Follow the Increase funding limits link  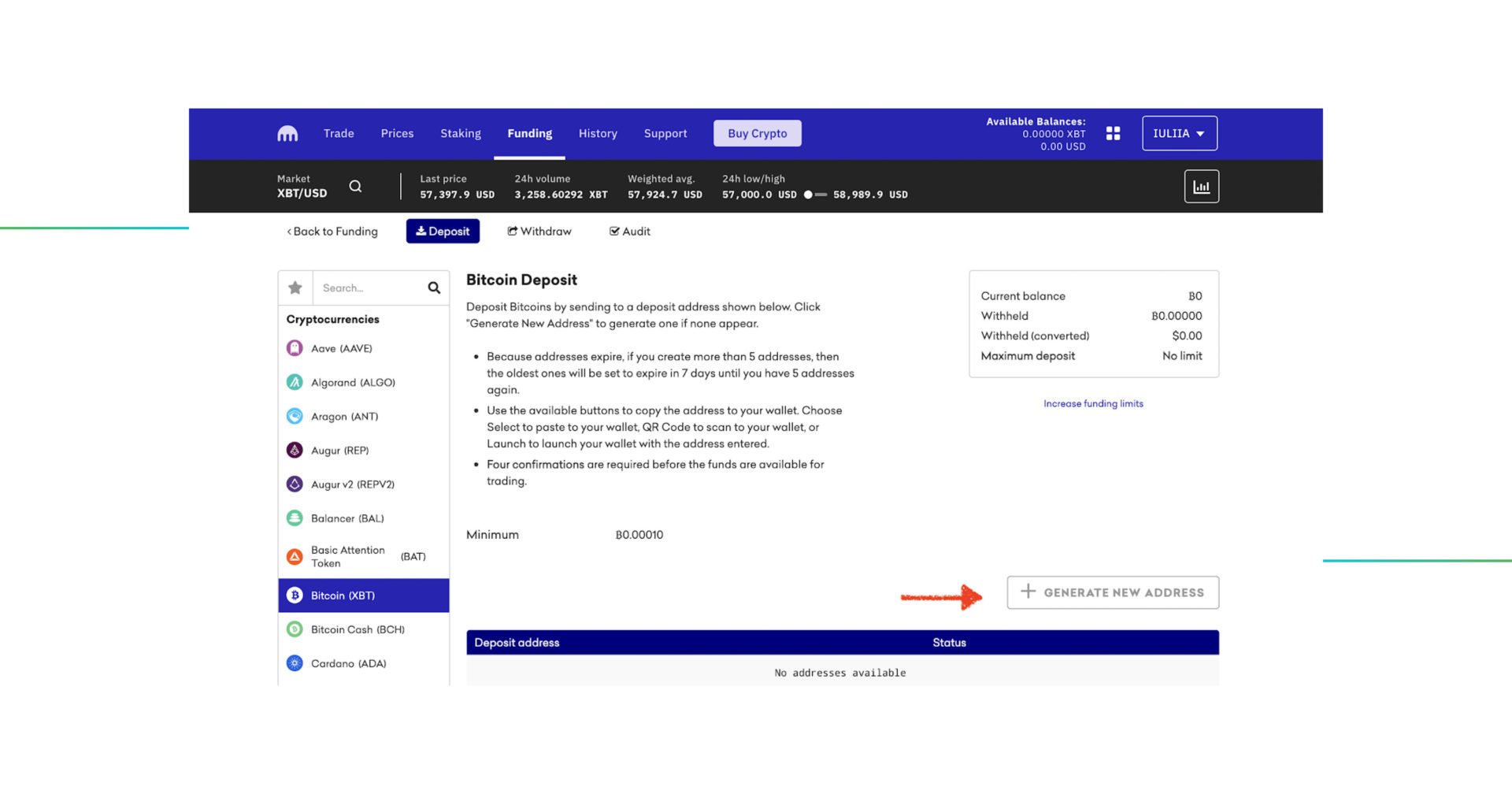pos(1093,403)
